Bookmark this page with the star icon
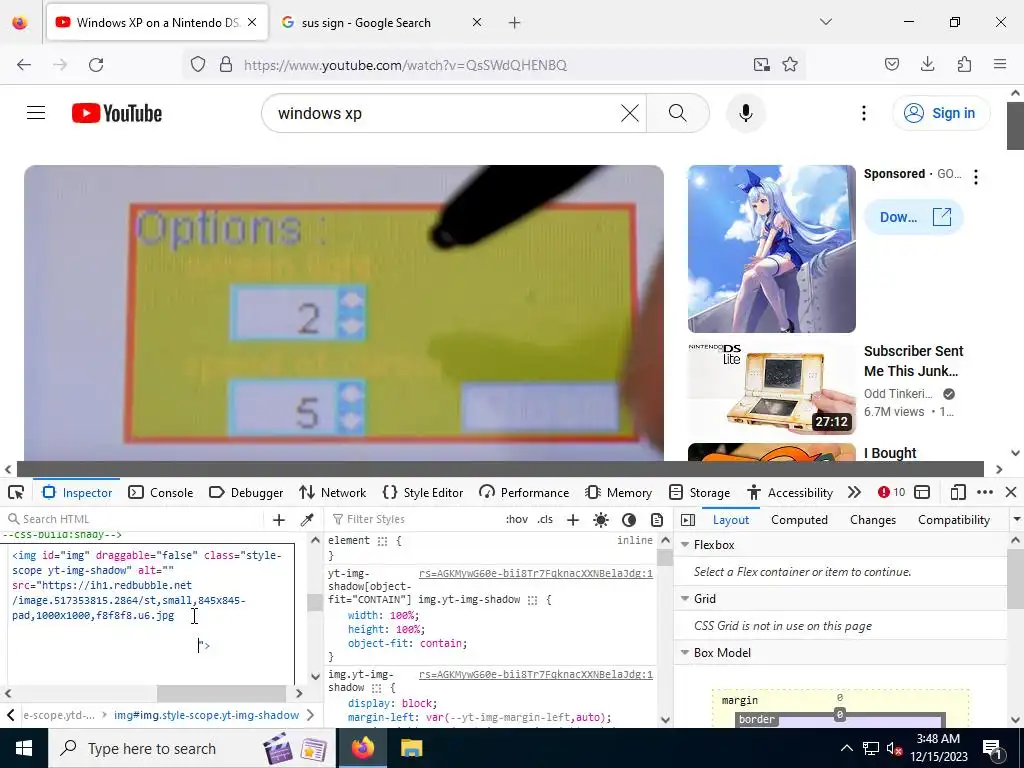This screenshot has height=768, width=1024. (x=790, y=65)
